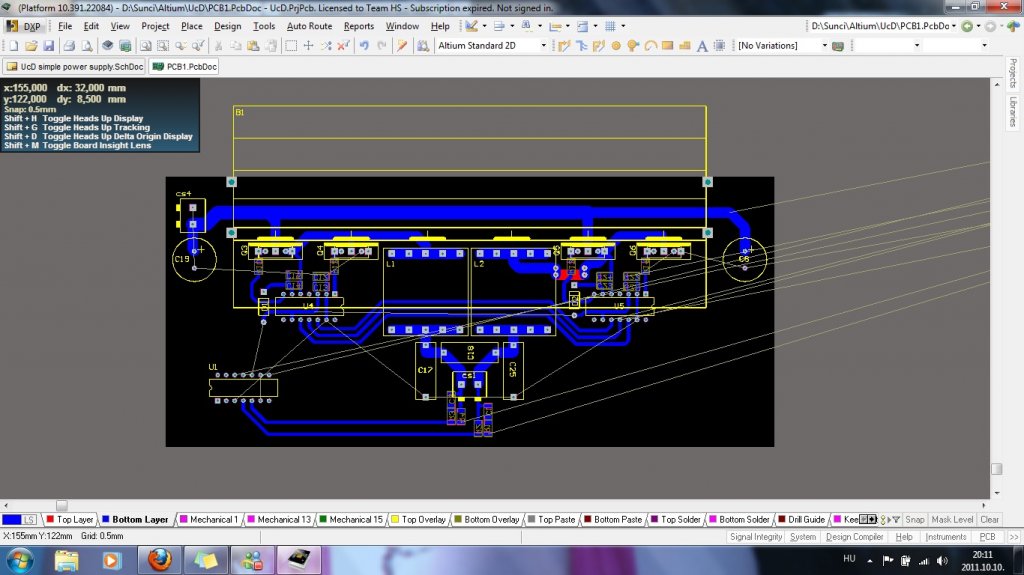Choose the Place Via tool
Screen dimensions: 1024x575
(x=632, y=46)
